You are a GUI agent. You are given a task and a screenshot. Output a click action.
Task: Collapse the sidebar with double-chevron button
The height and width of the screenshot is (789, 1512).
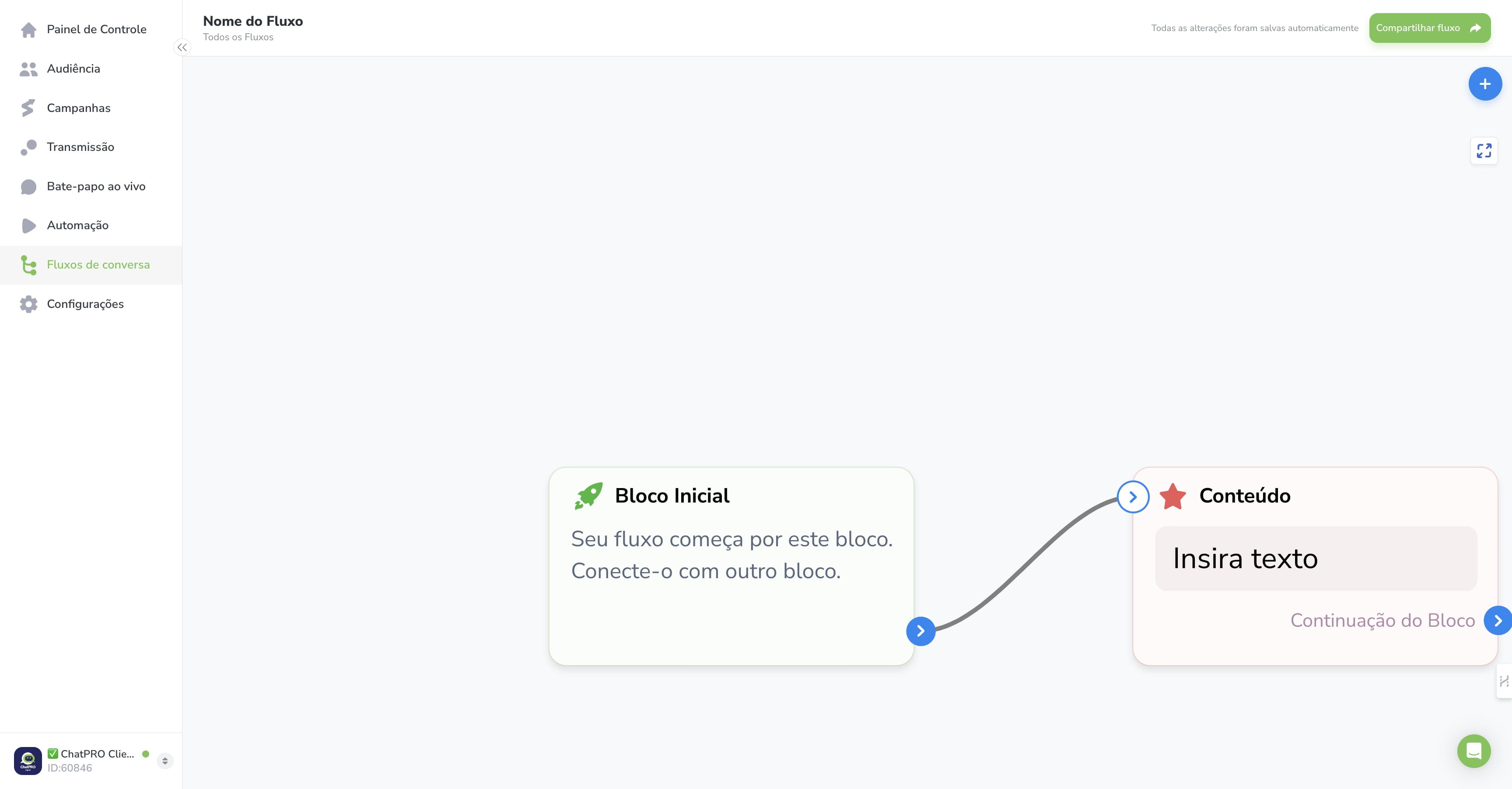(x=182, y=48)
